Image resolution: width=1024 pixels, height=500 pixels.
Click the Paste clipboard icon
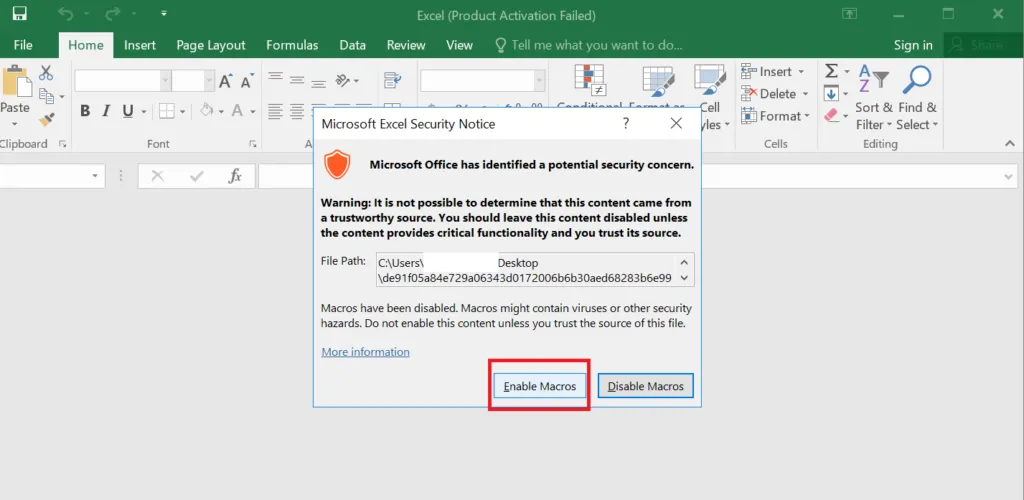point(16,82)
